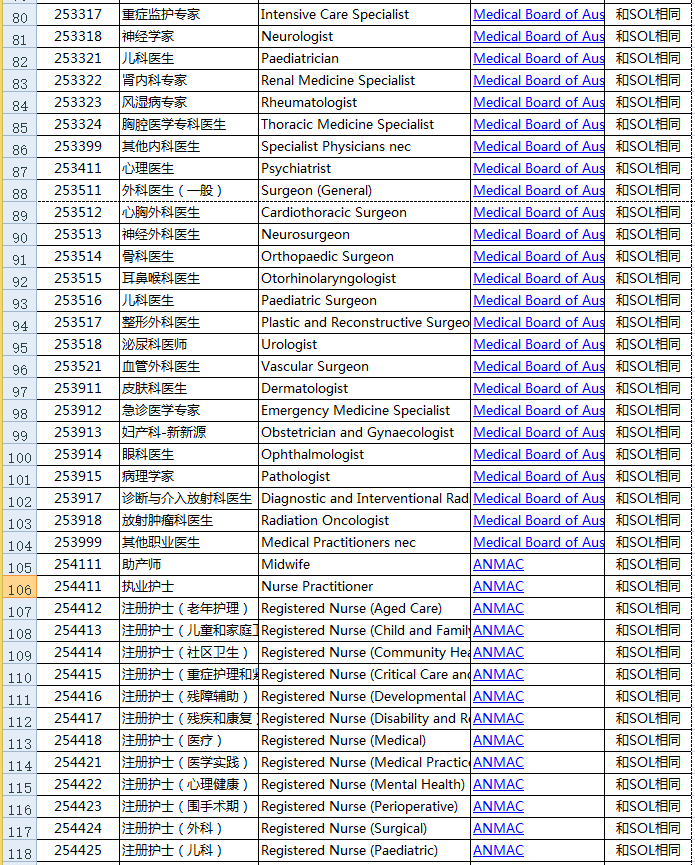Open ANMAC link for Nurse Practitioner
Viewport: 695px width, 865px height.
(498, 586)
